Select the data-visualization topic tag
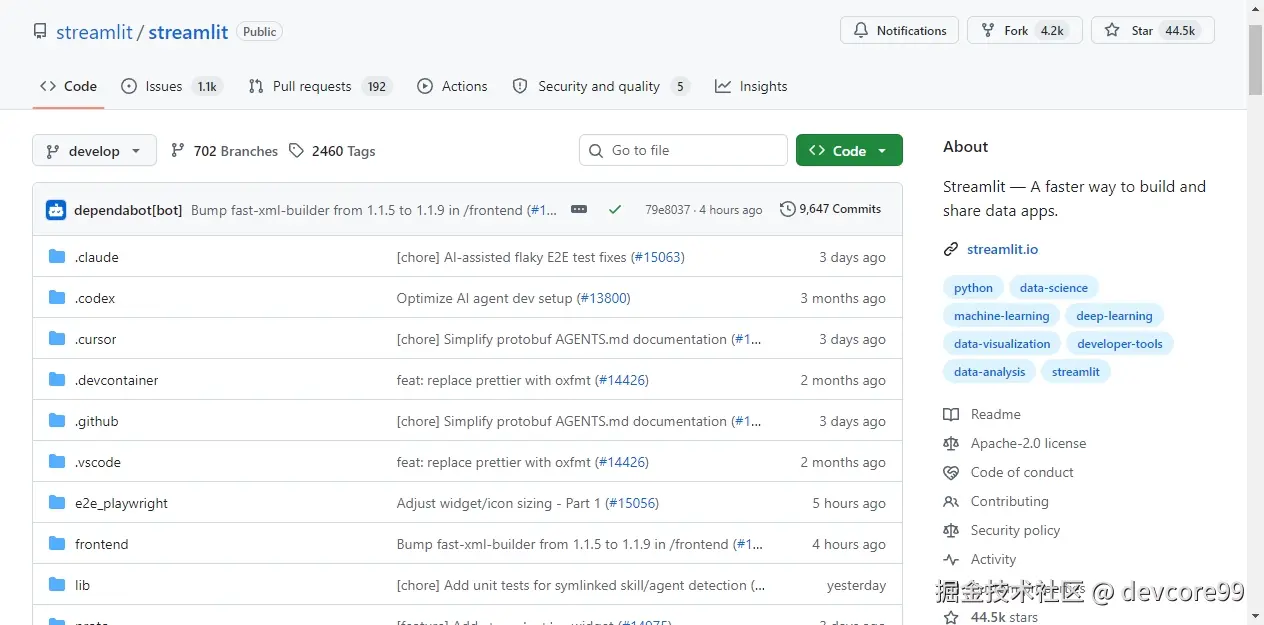 pyautogui.click(x=1002, y=344)
